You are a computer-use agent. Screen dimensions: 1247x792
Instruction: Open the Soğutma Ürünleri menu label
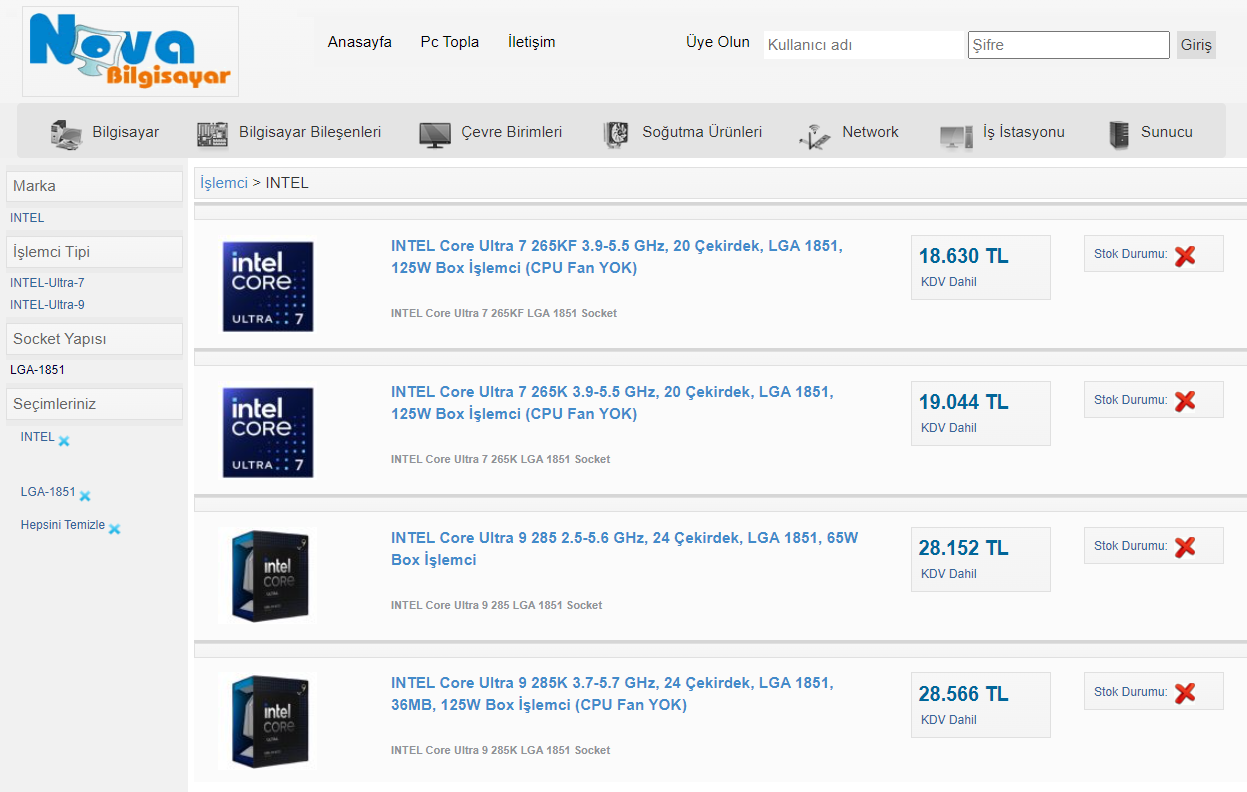click(x=702, y=132)
